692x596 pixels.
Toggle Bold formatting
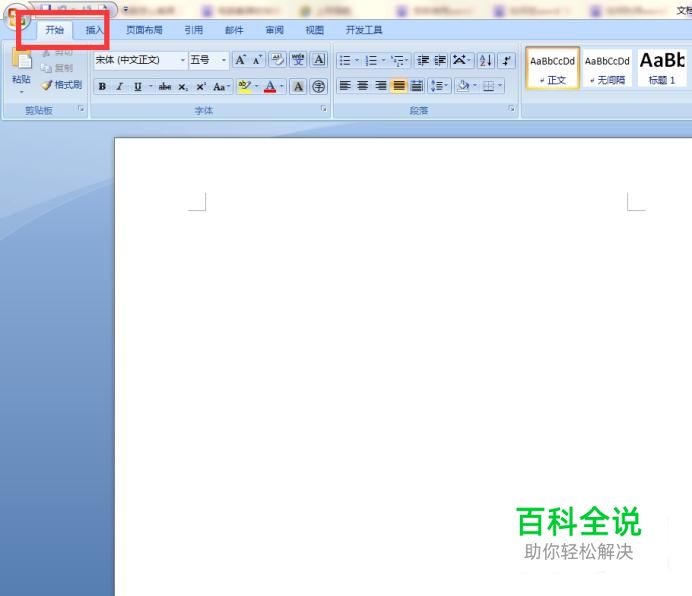click(x=102, y=87)
